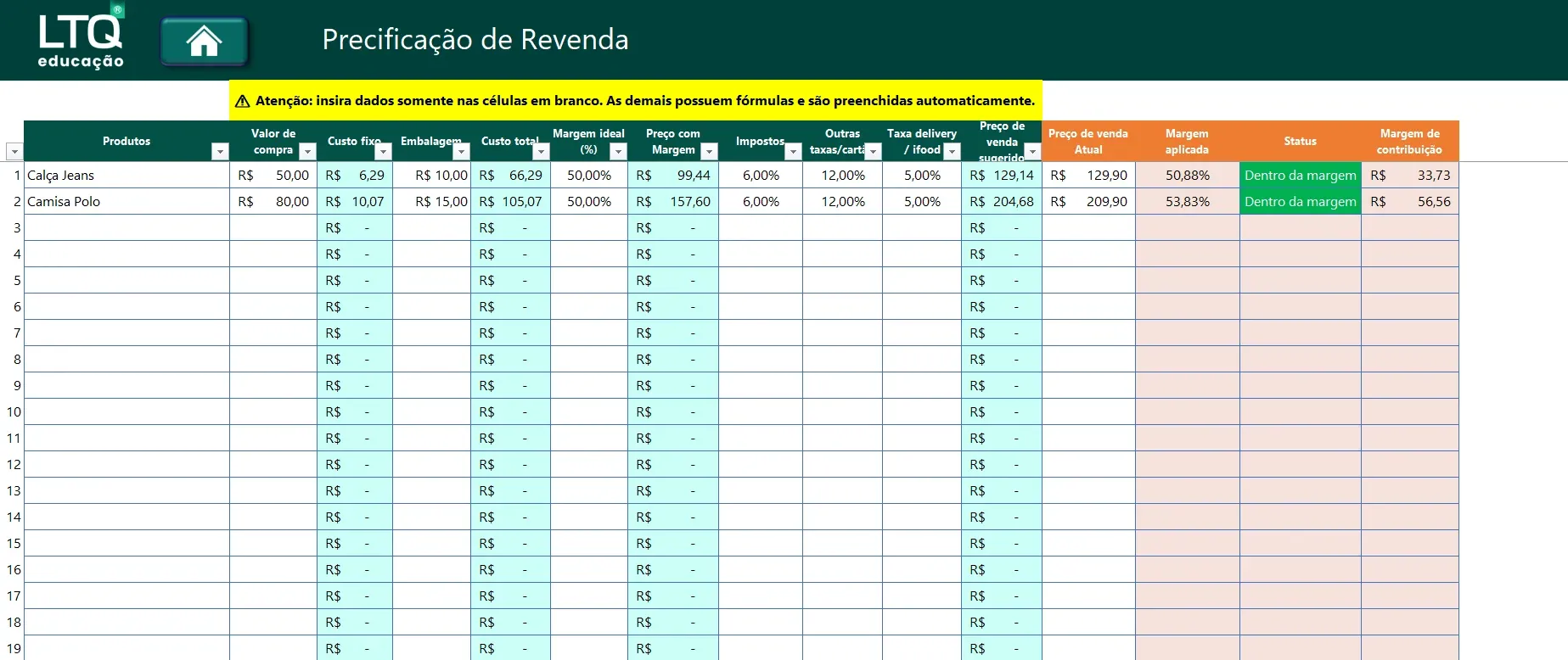Click applied margin 53,83%
The width and height of the screenshot is (1568, 660).
(x=1188, y=202)
